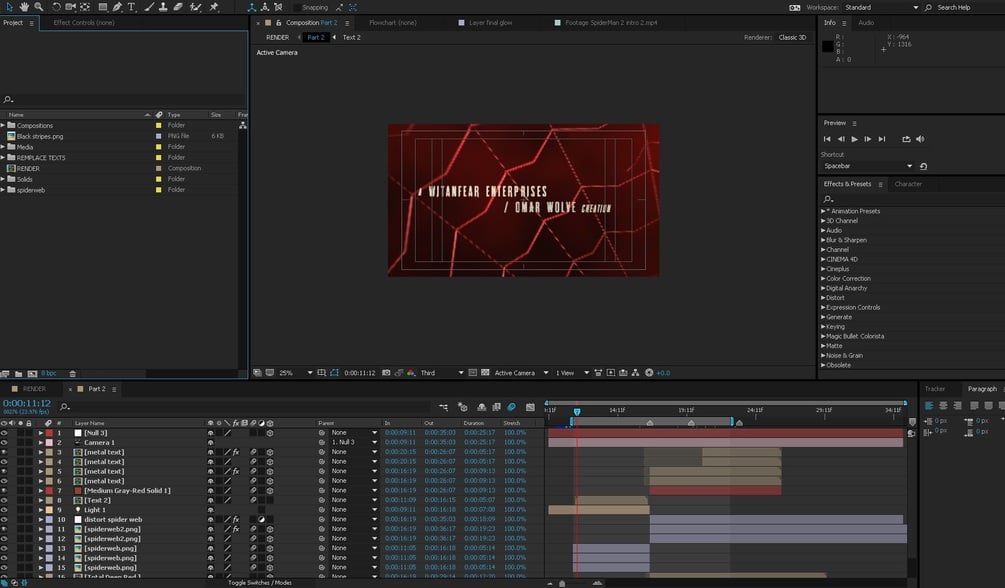Select the Hand tool
The height and width of the screenshot is (588, 1005).
[x=24, y=7]
